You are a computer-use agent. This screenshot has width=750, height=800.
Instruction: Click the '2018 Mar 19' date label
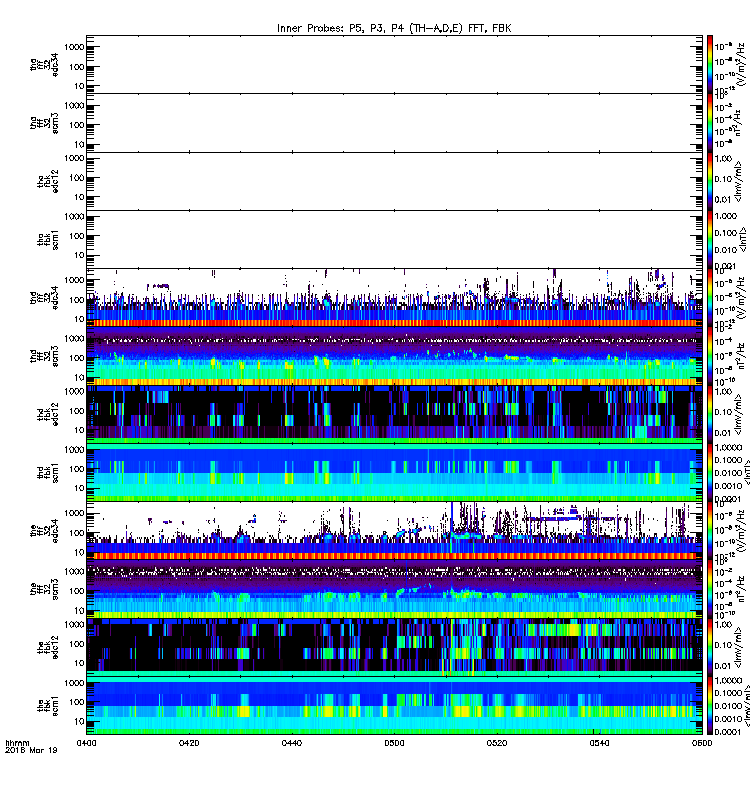click(x=31, y=750)
